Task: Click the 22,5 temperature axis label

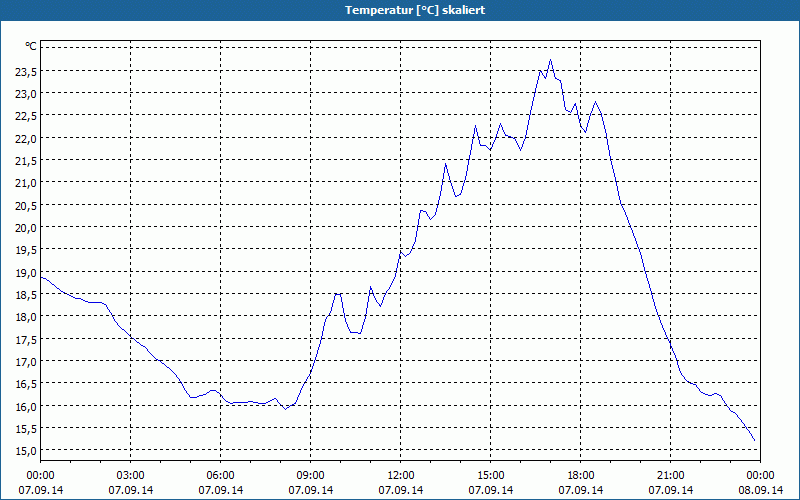Action: pos(26,116)
